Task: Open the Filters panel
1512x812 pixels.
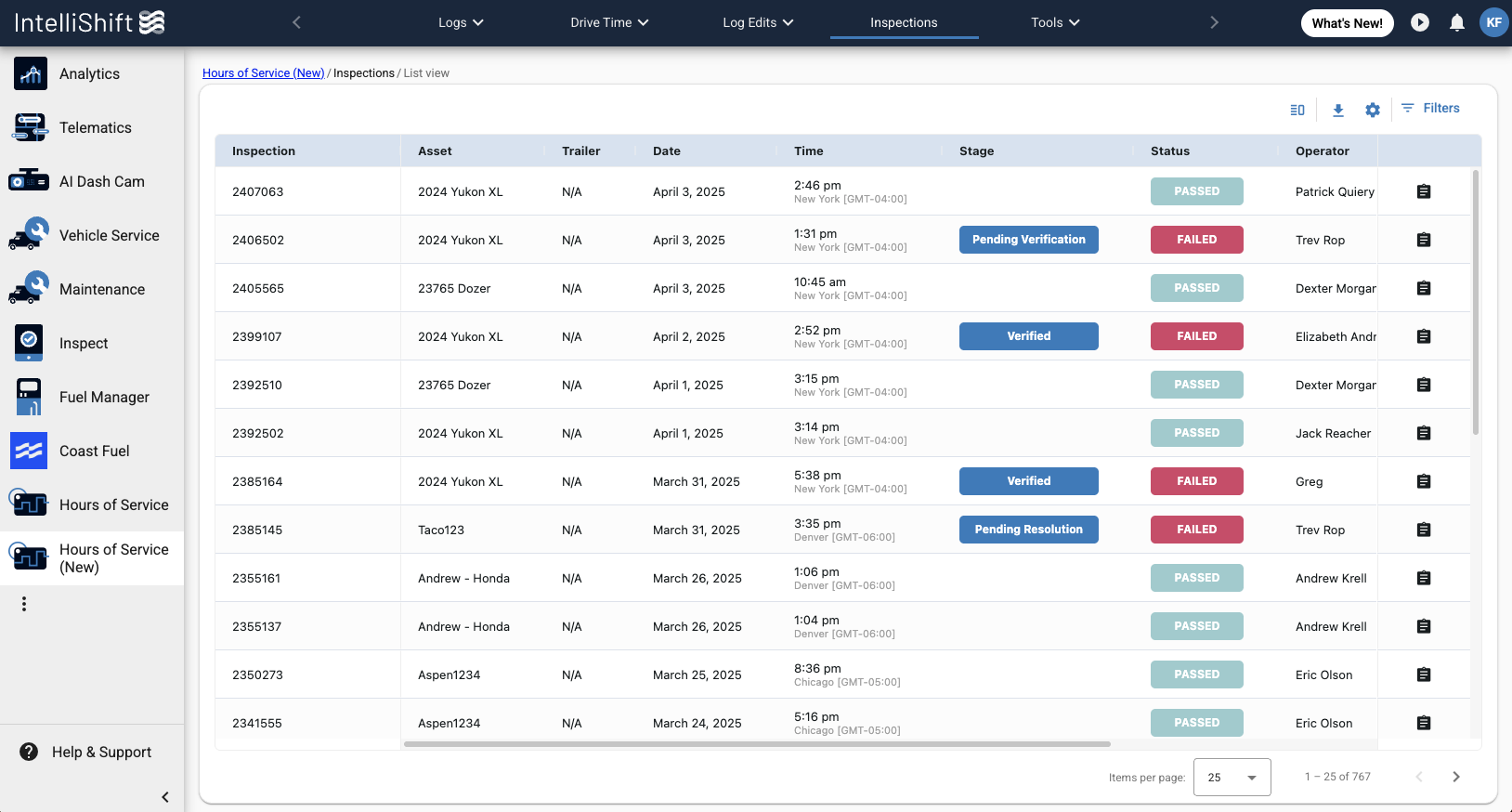Action: pos(1431,108)
